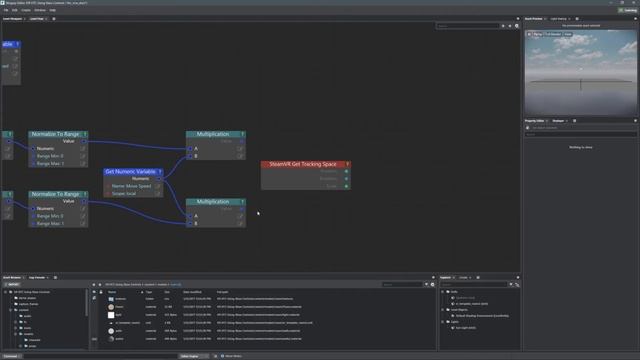Switch to the Level Viewport tab
Screen dimensions: 640x360
coord(13,19)
